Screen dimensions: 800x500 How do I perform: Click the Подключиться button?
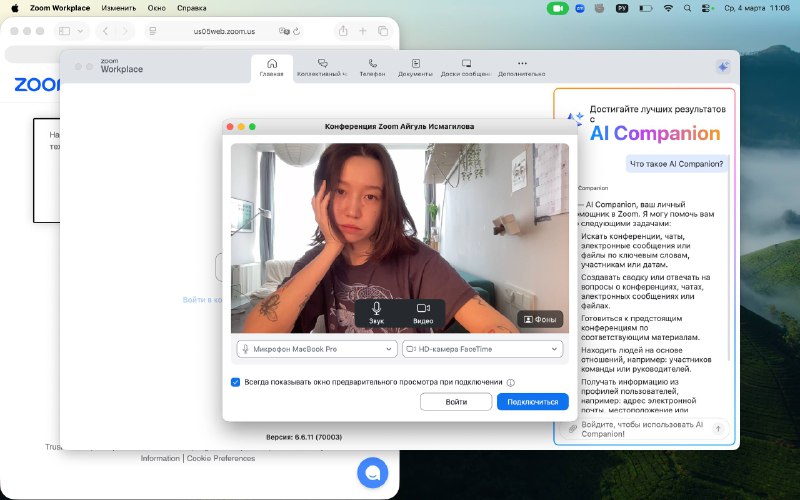click(x=532, y=401)
